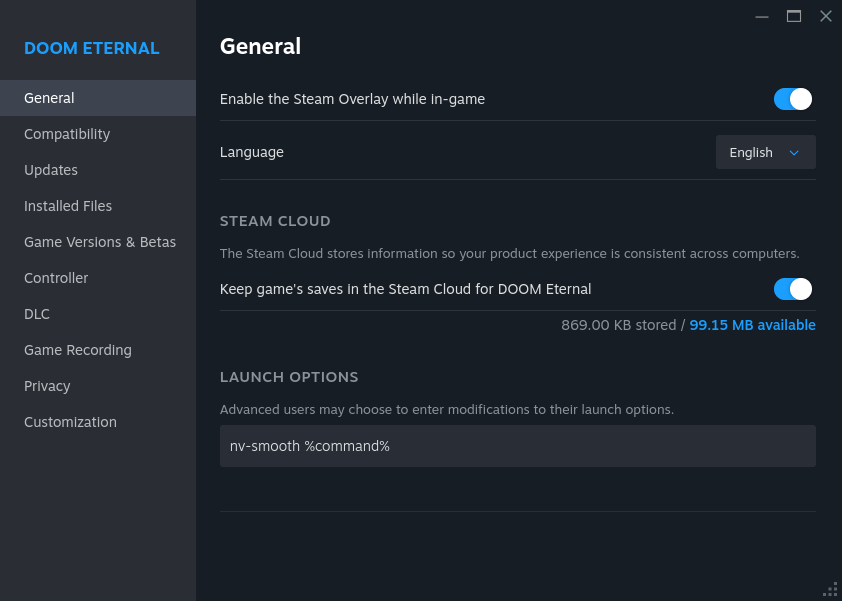Screen dimensions: 842x601
Task: Select the General section
Action: pos(49,97)
